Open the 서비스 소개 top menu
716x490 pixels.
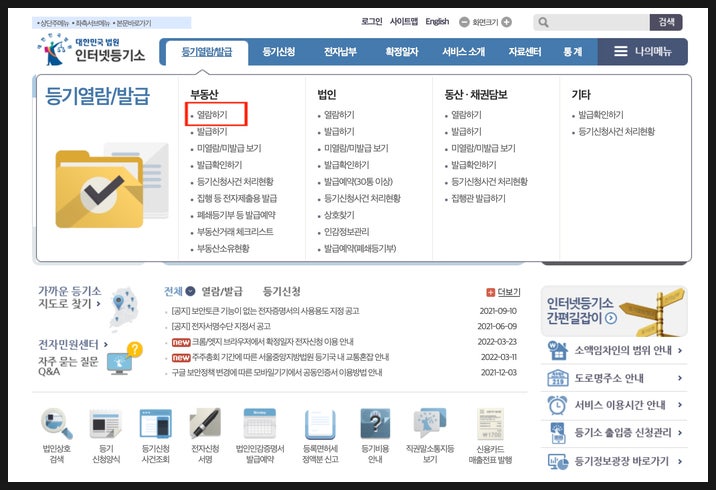tap(463, 52)
